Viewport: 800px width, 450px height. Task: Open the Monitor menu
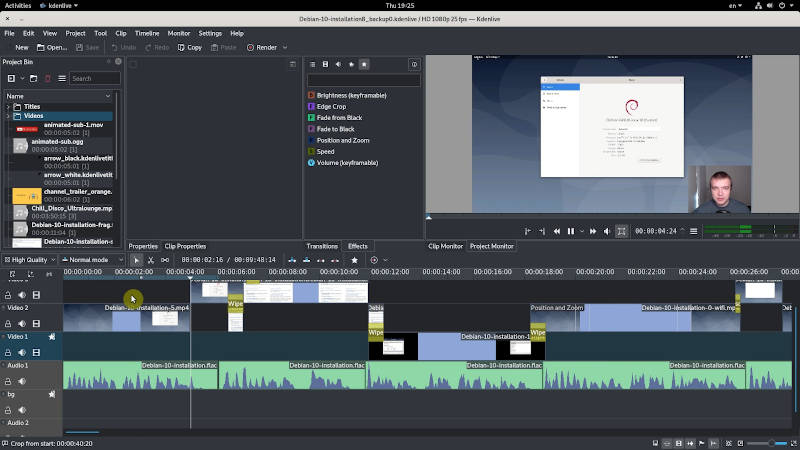(x=179, y=33)
